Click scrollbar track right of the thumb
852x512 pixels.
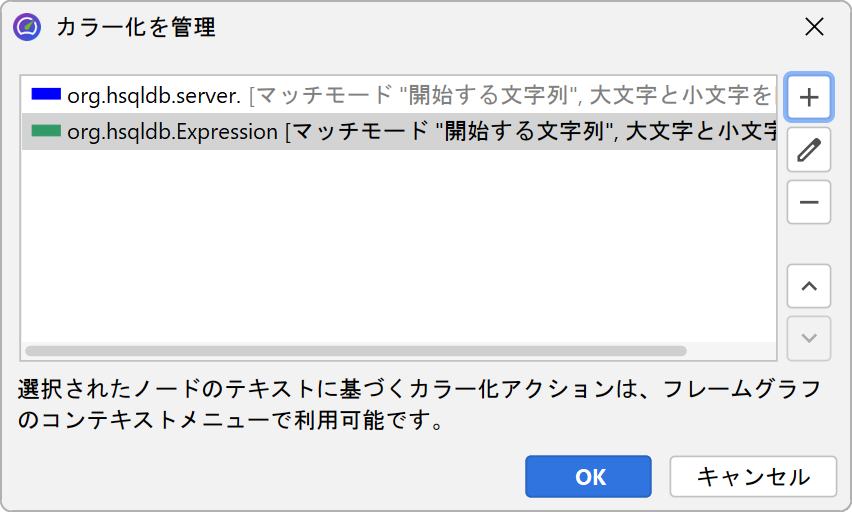click(730, 351)
